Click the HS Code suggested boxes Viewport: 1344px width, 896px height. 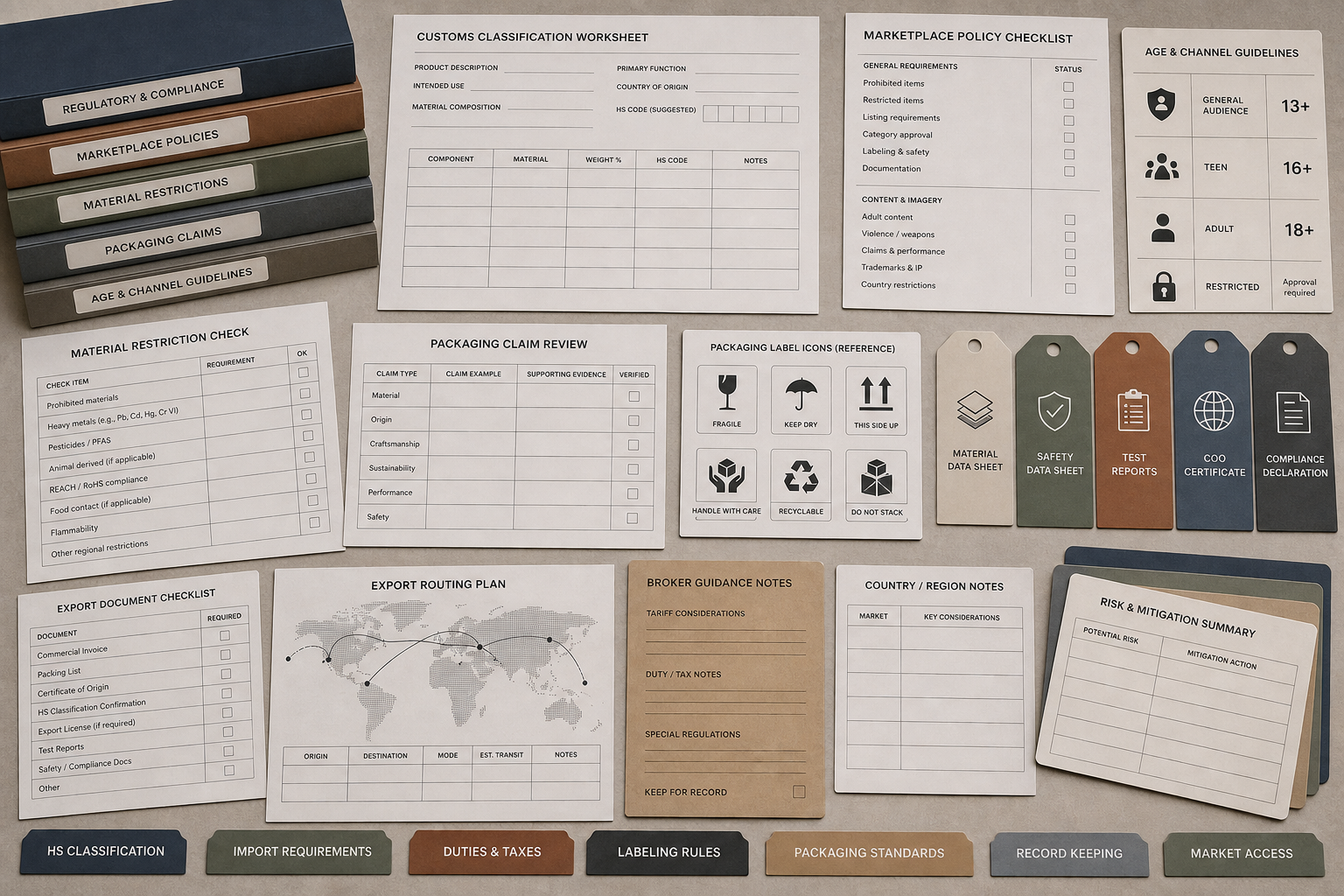pyautogui.click(x=751, y=114)
